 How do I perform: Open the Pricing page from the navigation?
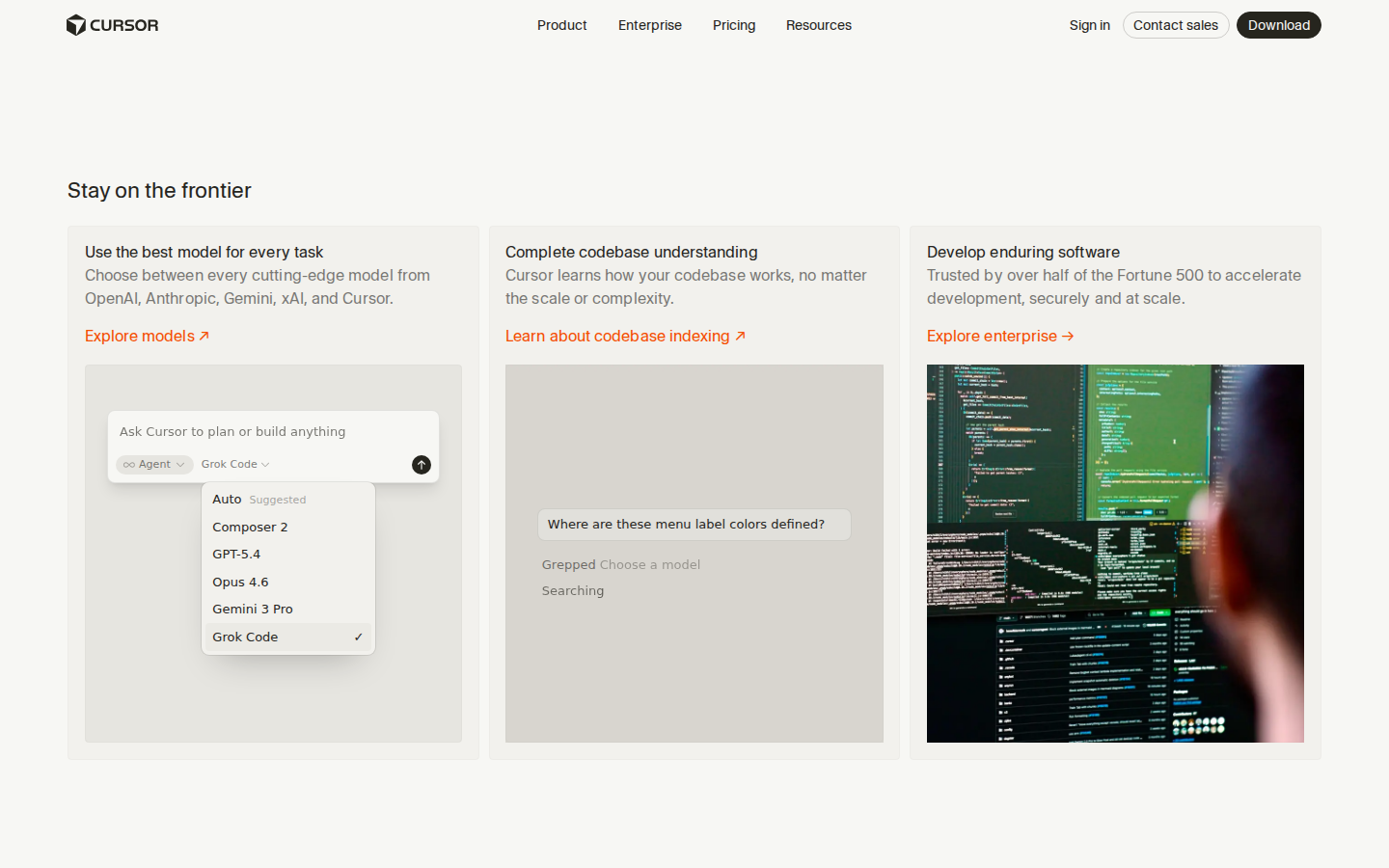(734, 25)
